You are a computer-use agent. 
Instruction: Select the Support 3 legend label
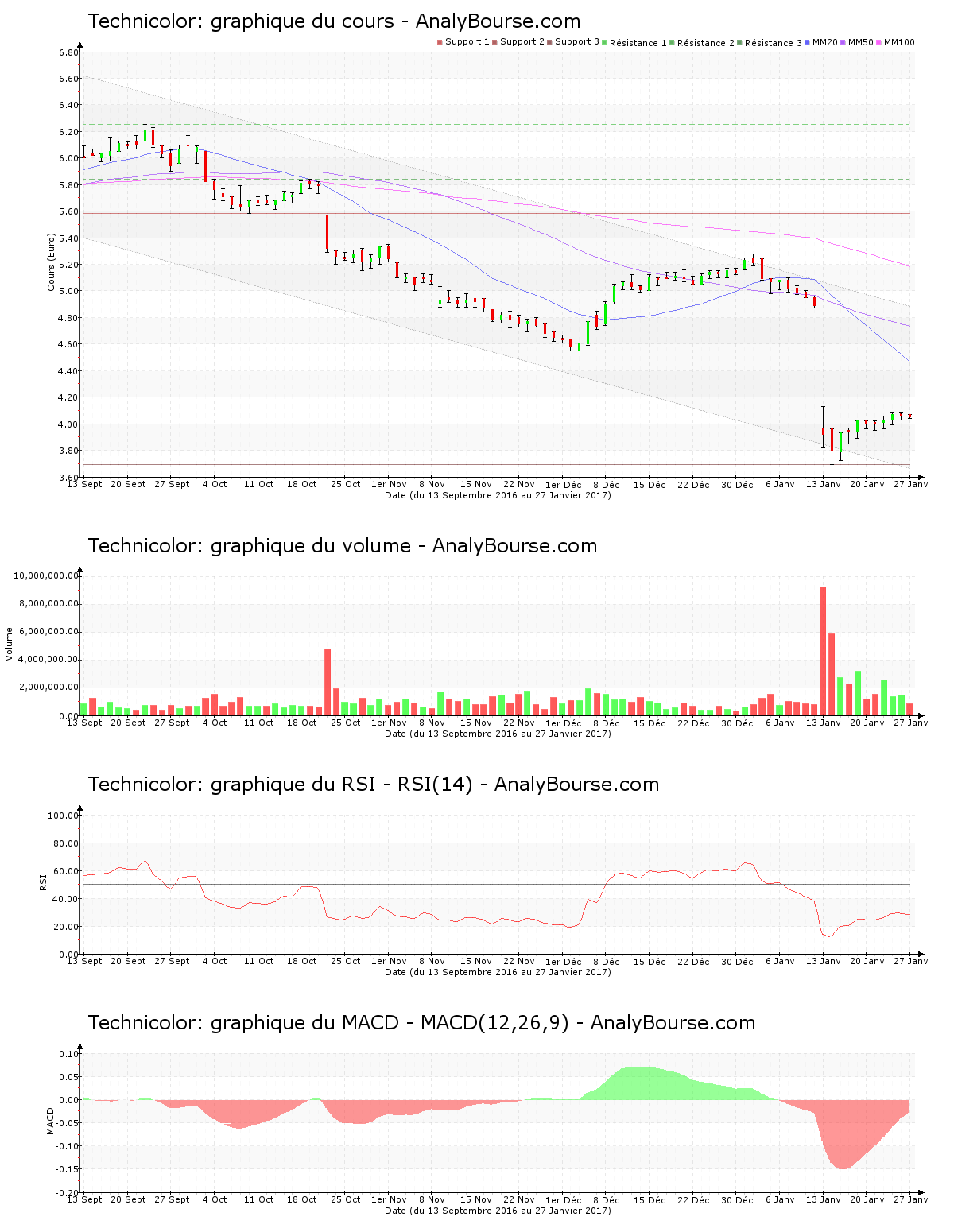tap(577, 42)
